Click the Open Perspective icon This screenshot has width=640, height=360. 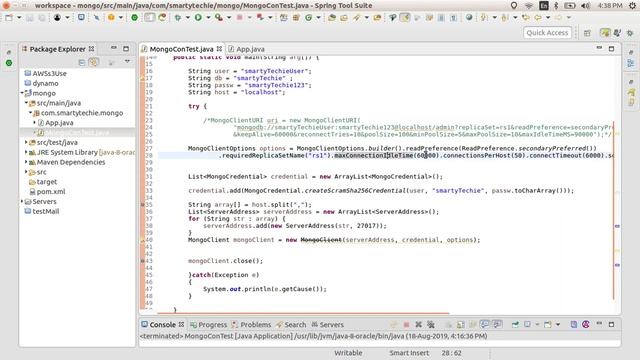point(587,33)
